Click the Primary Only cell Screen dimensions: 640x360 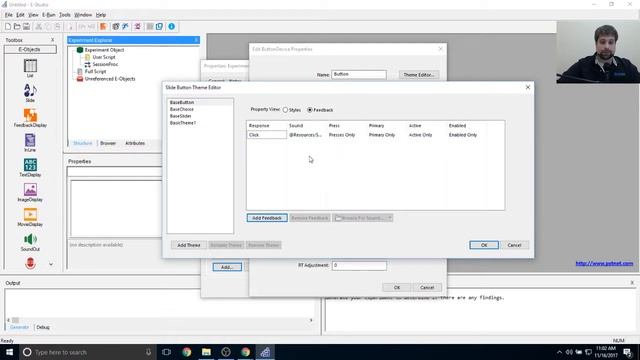click(382, 135)
